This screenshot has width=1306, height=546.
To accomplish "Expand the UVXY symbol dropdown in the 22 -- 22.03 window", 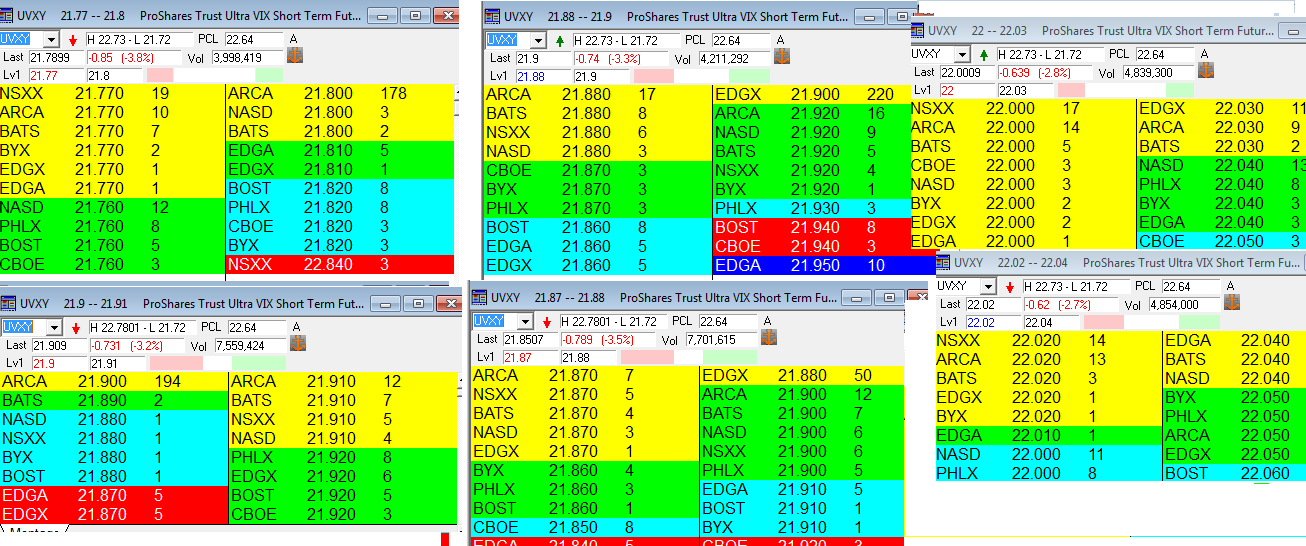I will 962,54.
